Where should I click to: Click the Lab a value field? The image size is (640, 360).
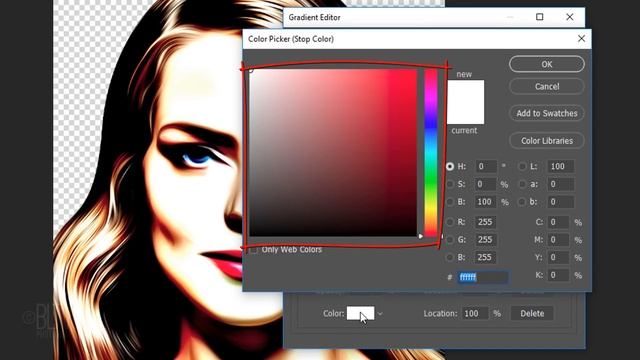(561, 184)
